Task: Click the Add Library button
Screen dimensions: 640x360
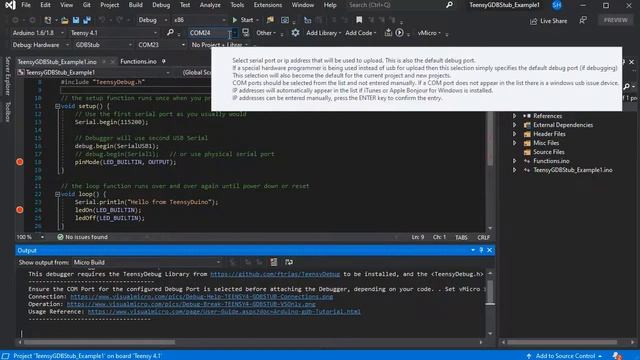Action: pos(323,33)
